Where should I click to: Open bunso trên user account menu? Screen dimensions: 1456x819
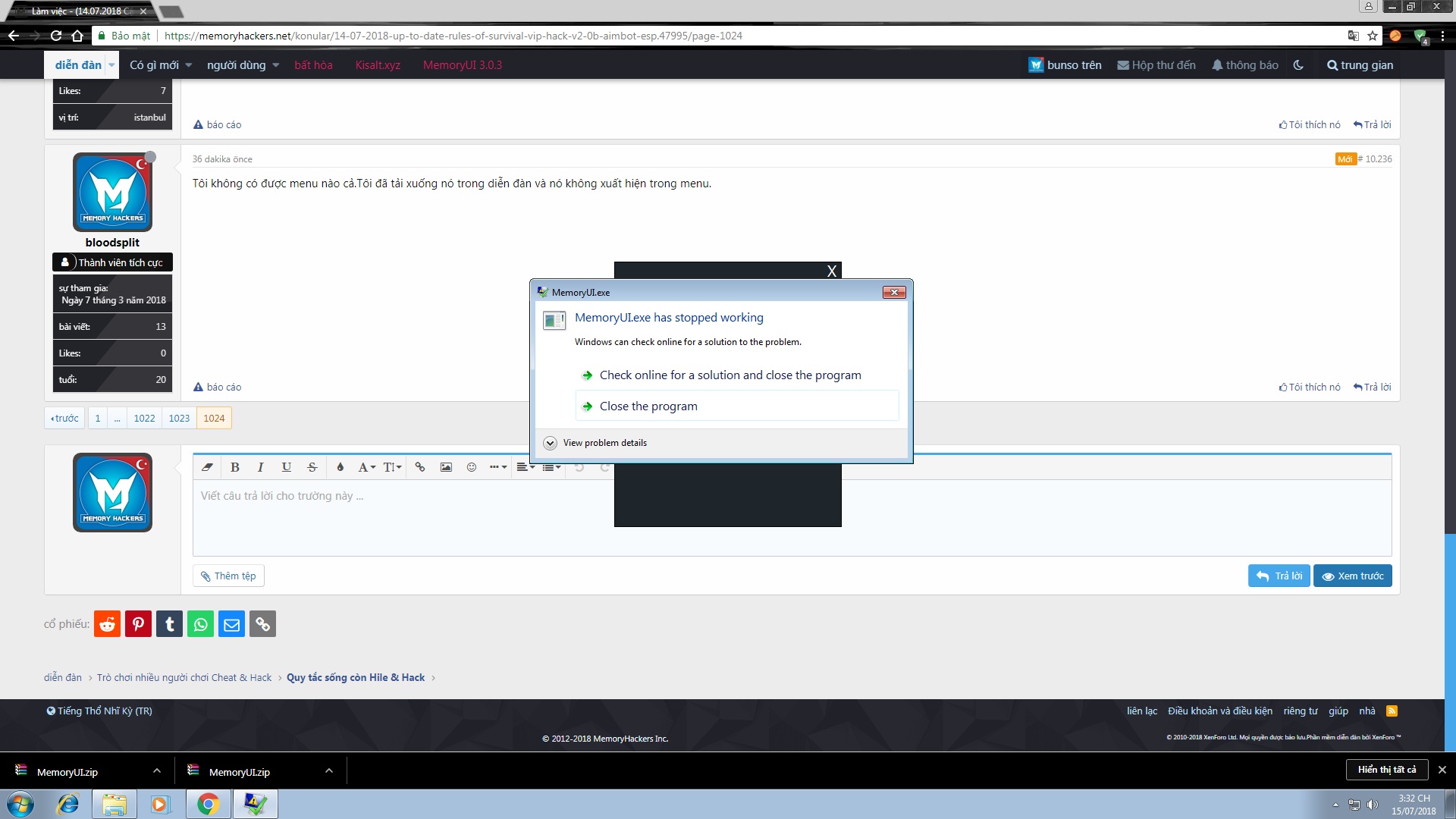click(1065, 65)
